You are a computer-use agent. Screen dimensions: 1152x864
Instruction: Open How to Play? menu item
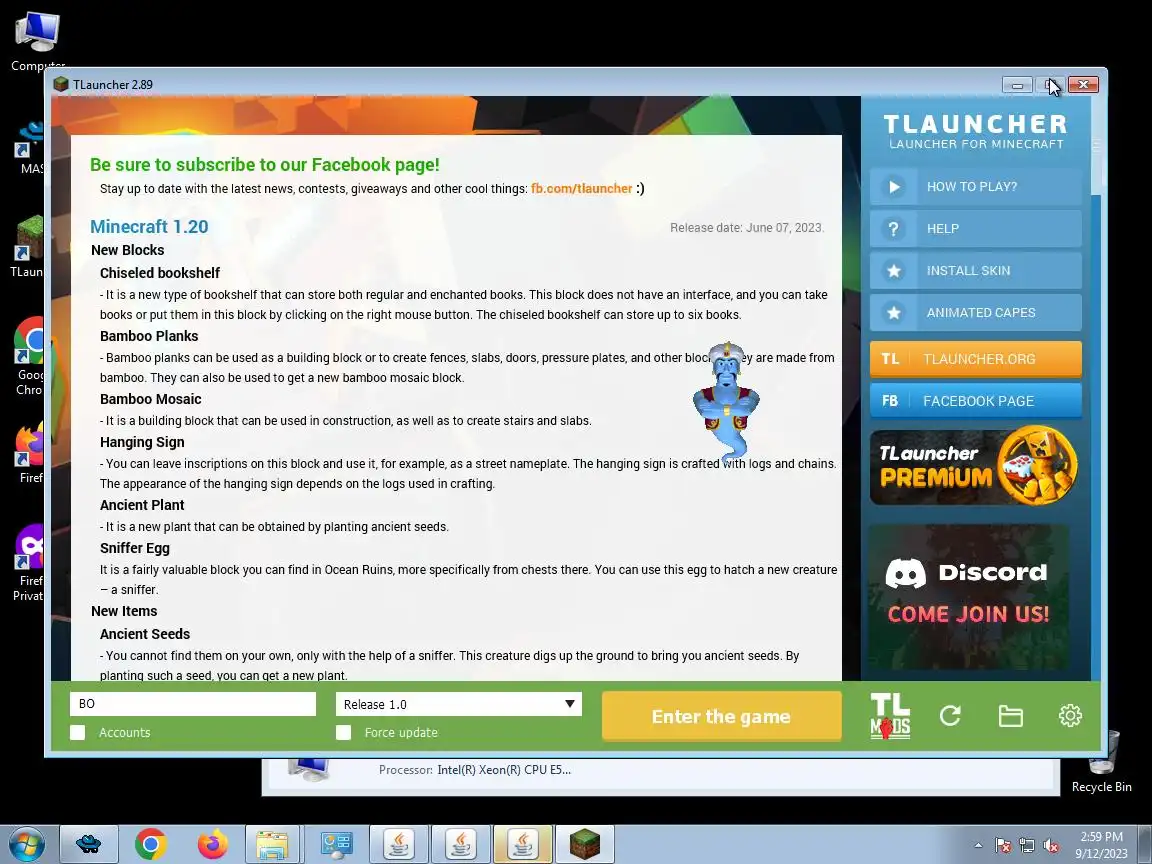[x=976, y=187]
